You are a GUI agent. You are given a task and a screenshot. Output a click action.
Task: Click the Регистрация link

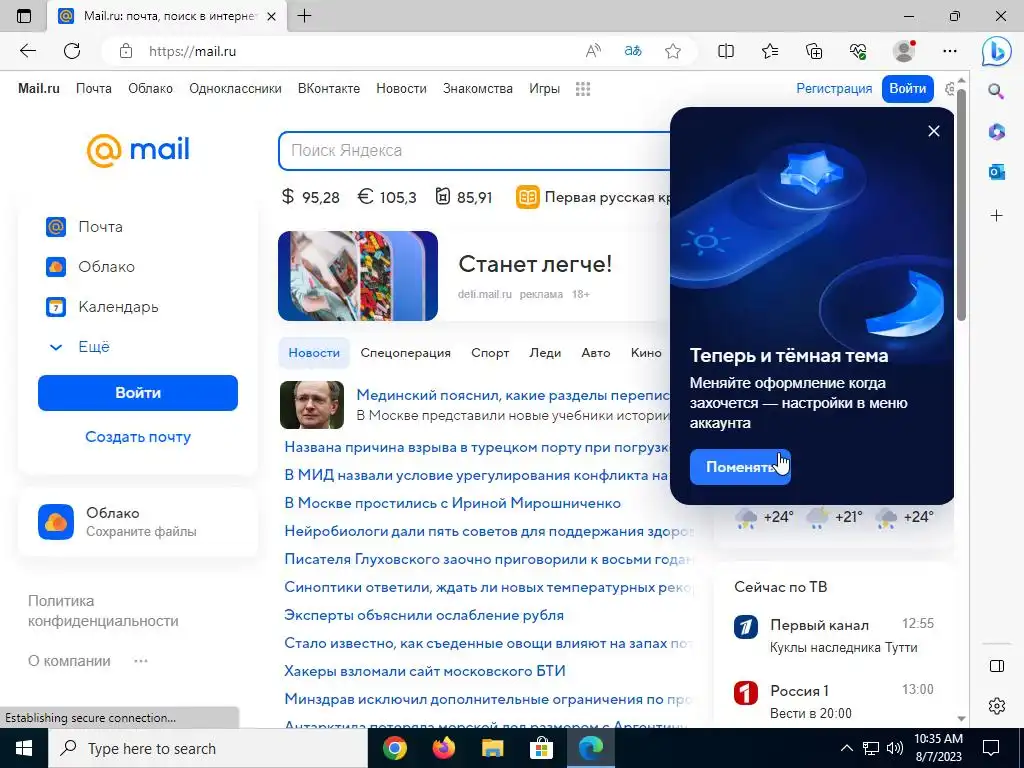pyautogui.click(x=834, y=89)
